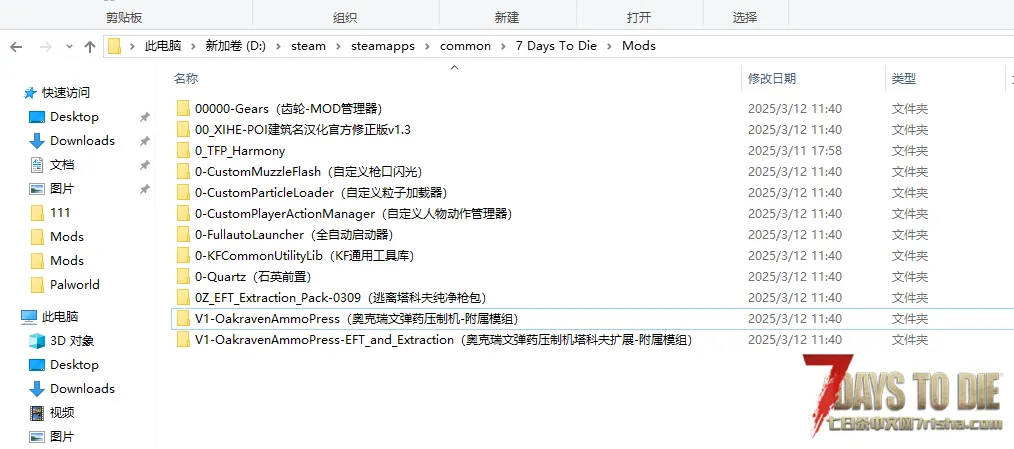Select V1-OakravenAmmoPress（奥克瑞文弹药压制机-附属模组）folder icon
The width and height of the screenshot is (1014, 449).
point(182,318)
